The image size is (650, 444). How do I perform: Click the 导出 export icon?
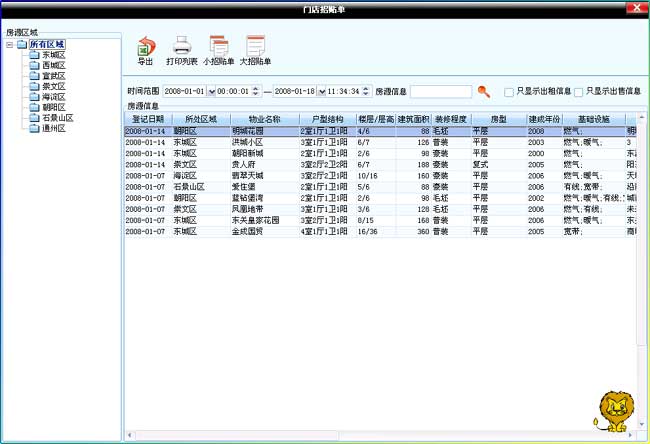145,45
